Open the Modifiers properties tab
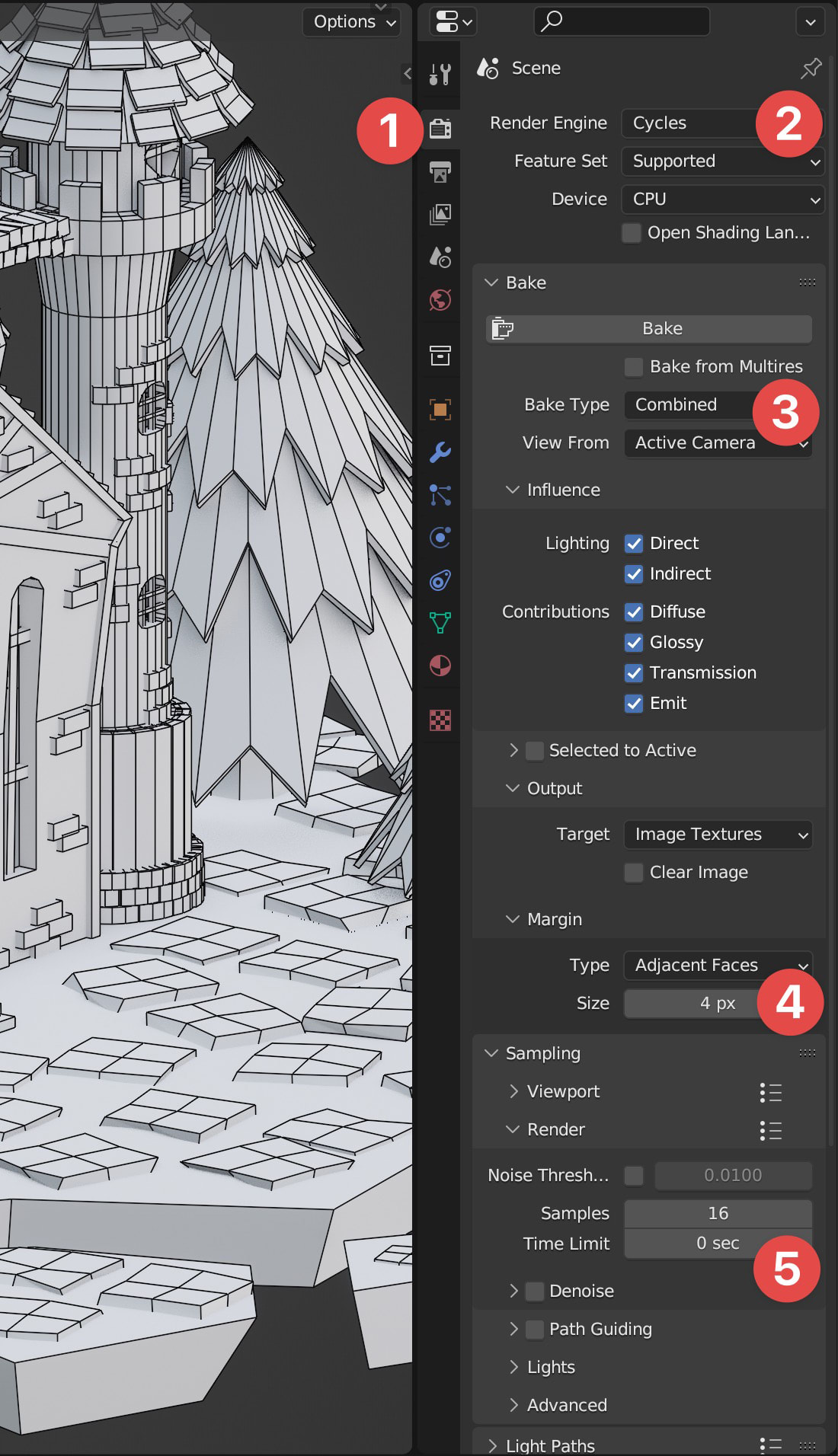Image resolution: width=838 pixels, height=1456 pixels. tap(440, 452)
